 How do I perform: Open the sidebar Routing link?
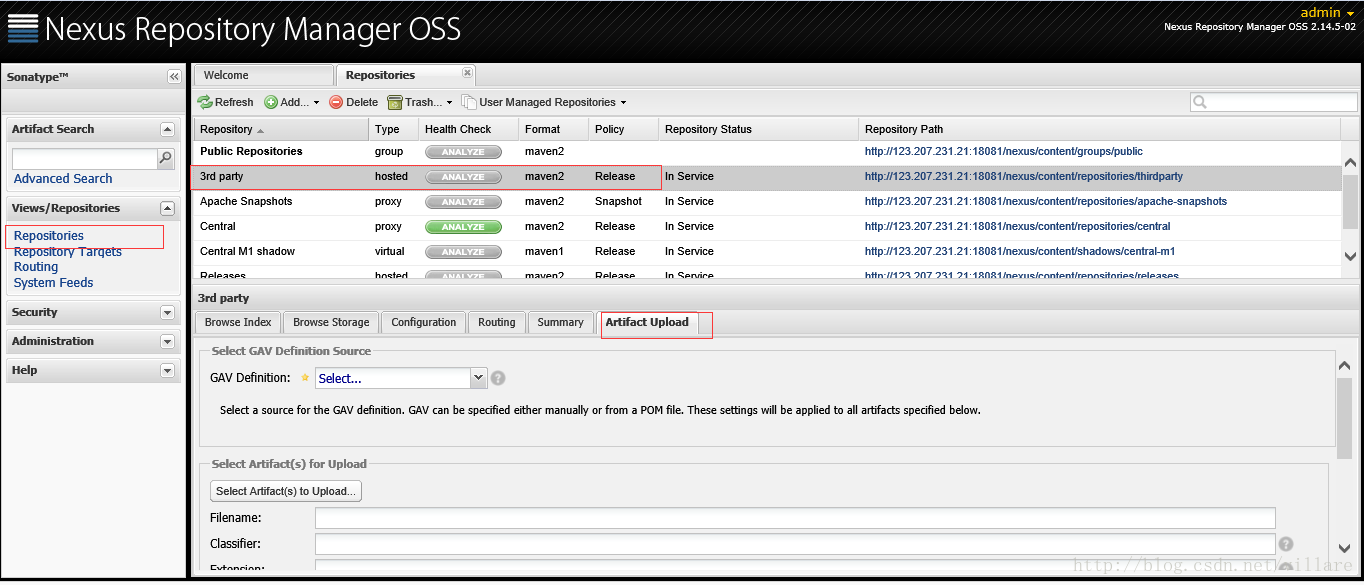36,267
